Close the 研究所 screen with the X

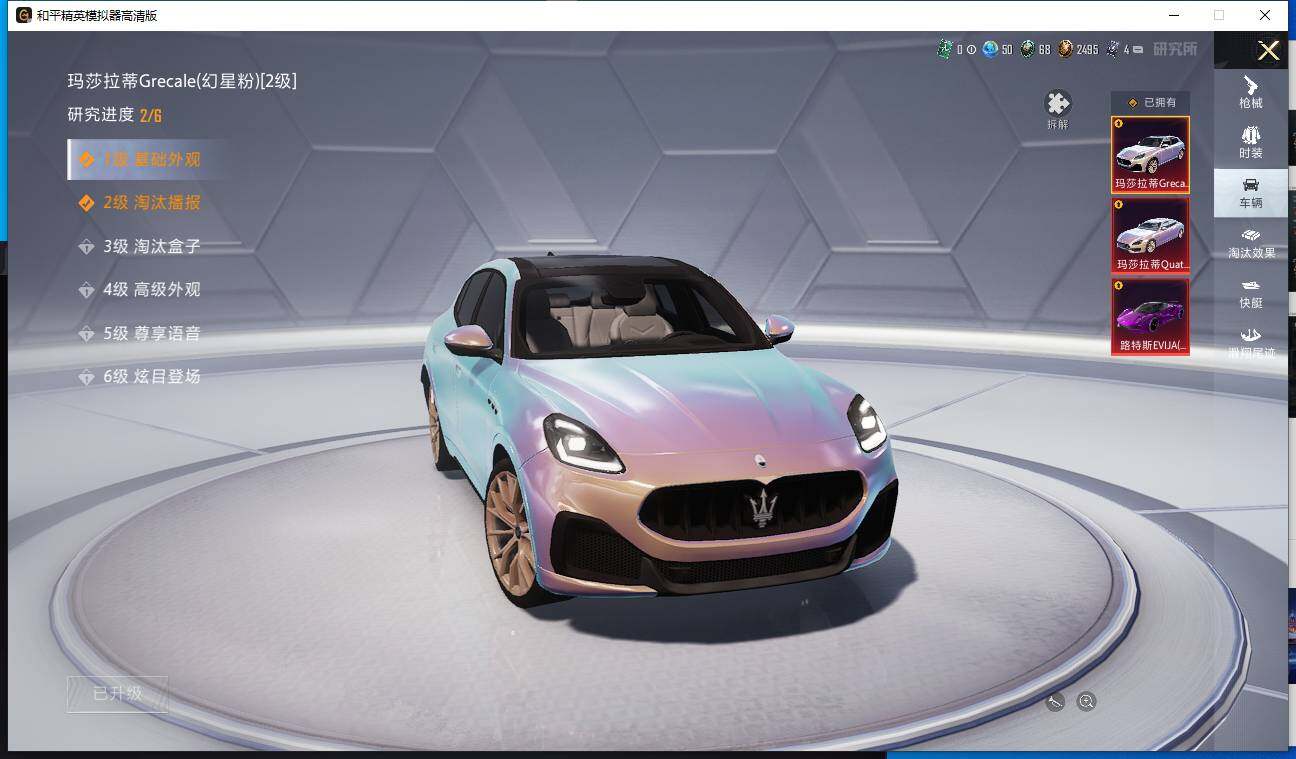tap(1268, 51)
